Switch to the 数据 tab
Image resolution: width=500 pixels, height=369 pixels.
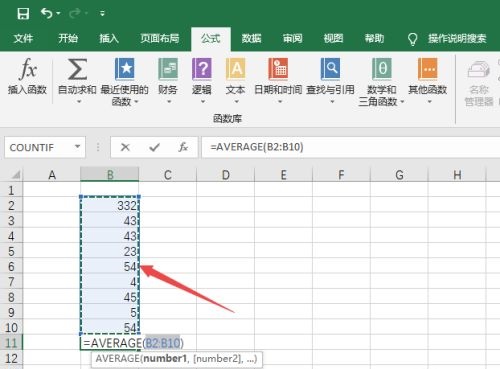[x=251, y=39]
